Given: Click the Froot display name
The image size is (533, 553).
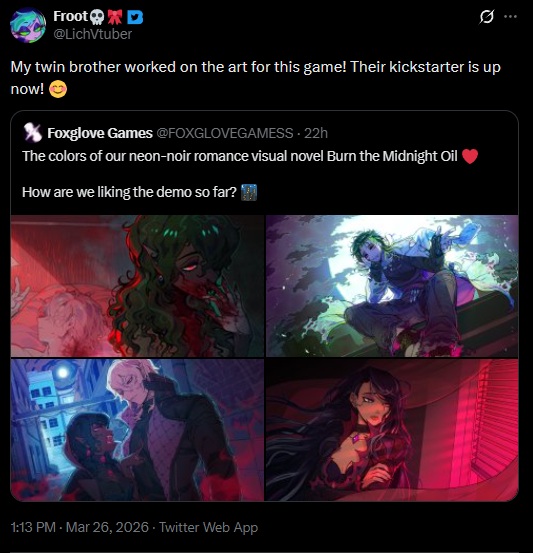Looking at the screenshot, I should coord(70,16).
